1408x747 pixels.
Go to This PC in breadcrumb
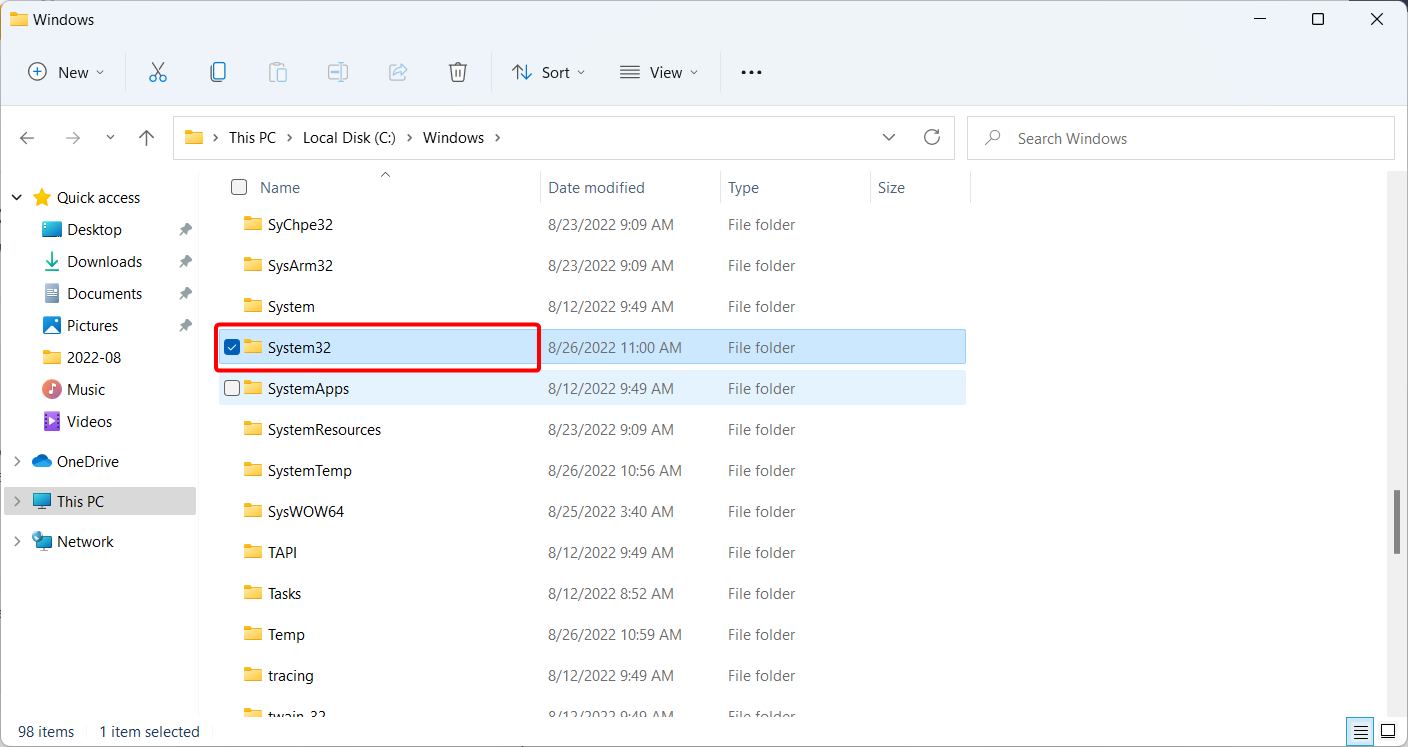(x=252, y=138)
